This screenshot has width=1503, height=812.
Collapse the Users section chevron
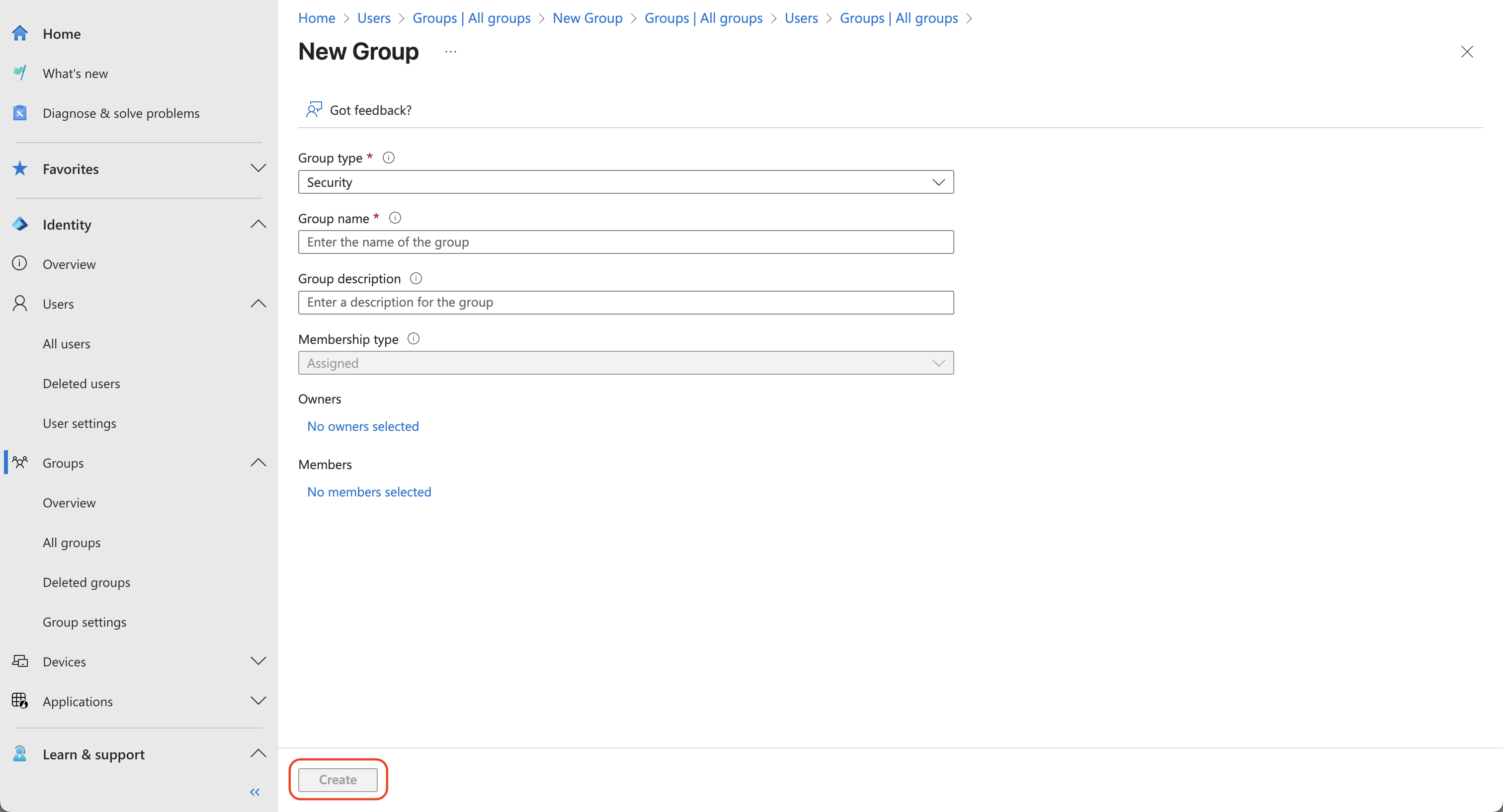click(x=258, y=303)
